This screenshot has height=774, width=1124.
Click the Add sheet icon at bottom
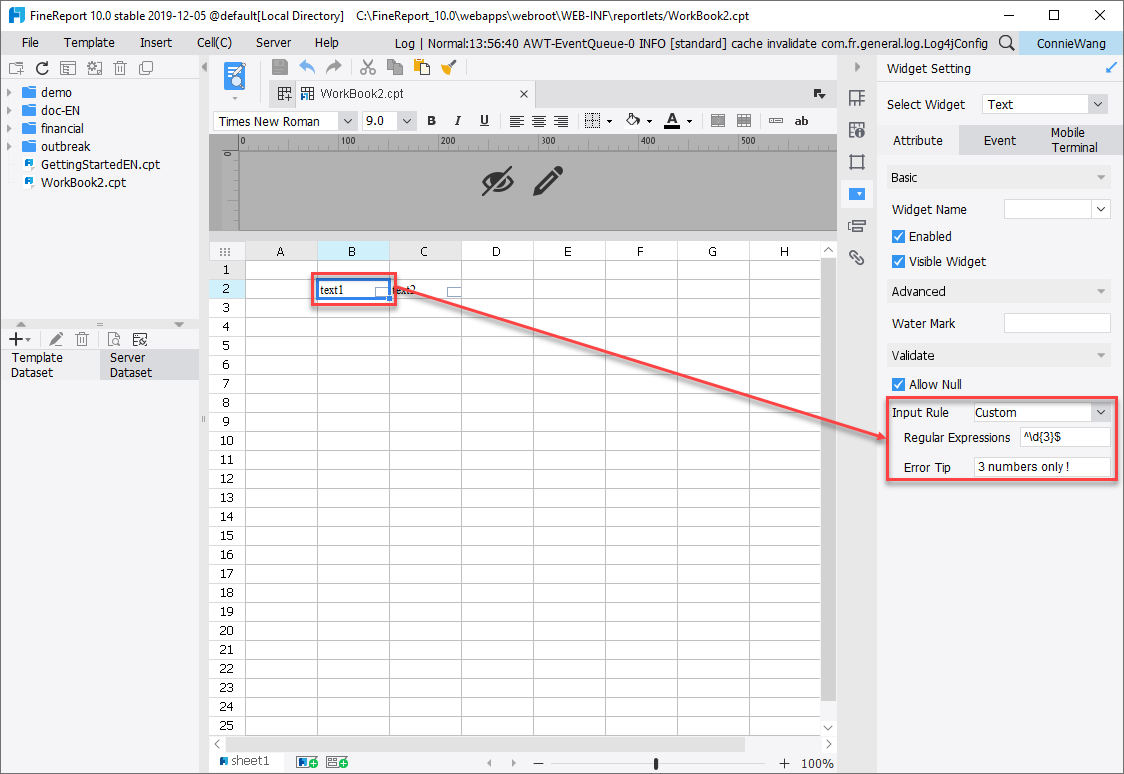[x=307, y=762]
